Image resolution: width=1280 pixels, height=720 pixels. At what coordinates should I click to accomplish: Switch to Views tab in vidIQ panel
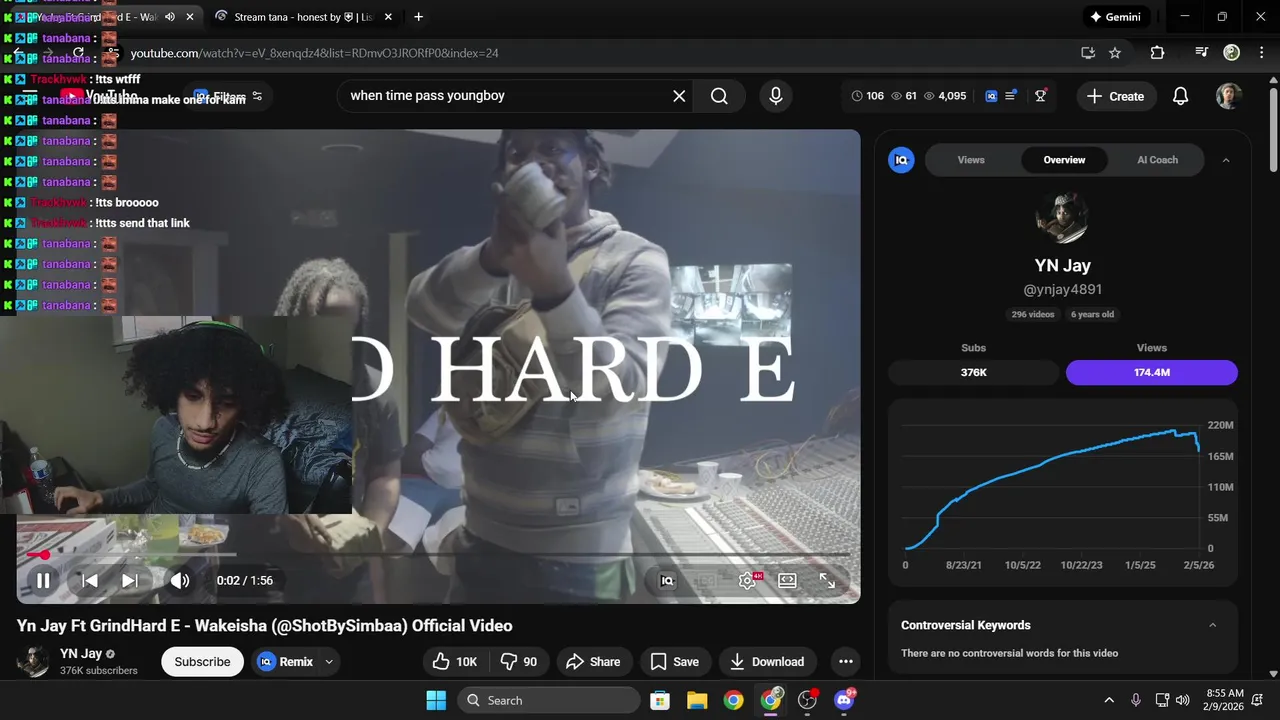(x=971, y=160)
